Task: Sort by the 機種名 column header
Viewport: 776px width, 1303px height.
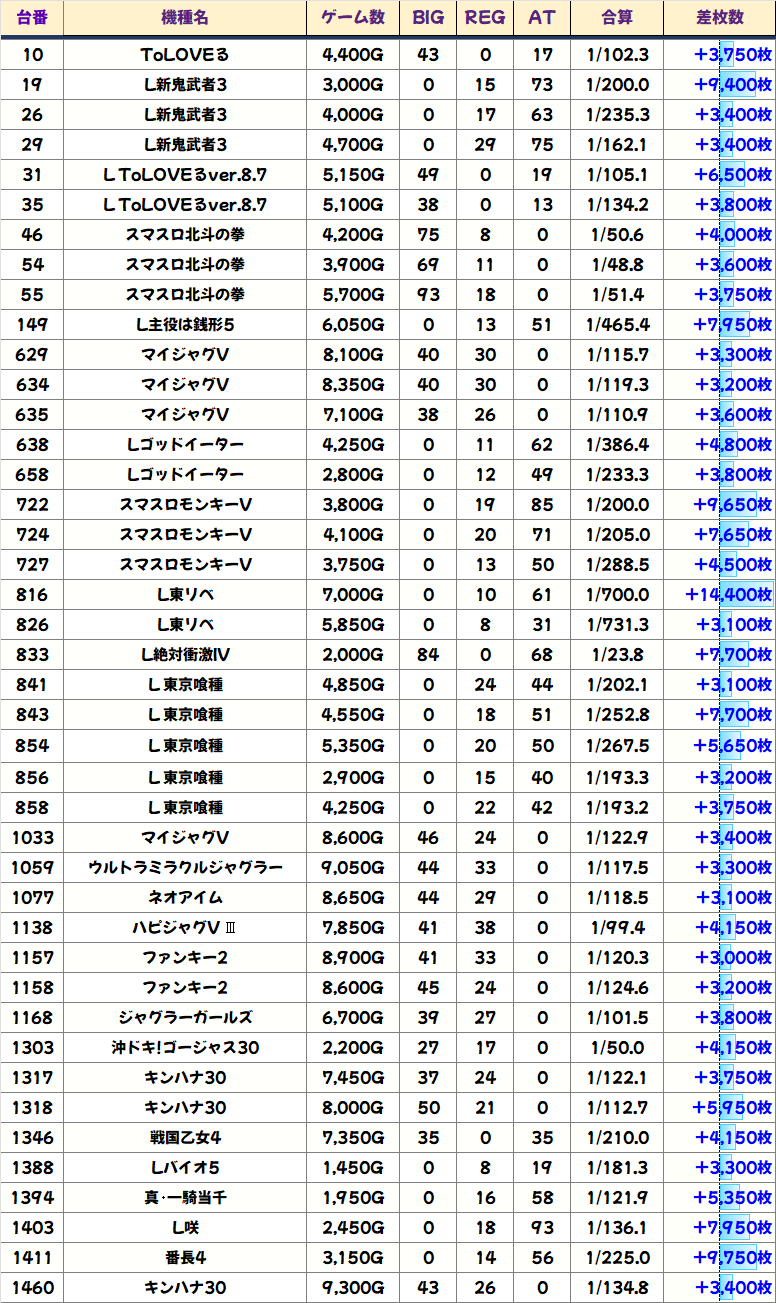Action: click(185, 18)
